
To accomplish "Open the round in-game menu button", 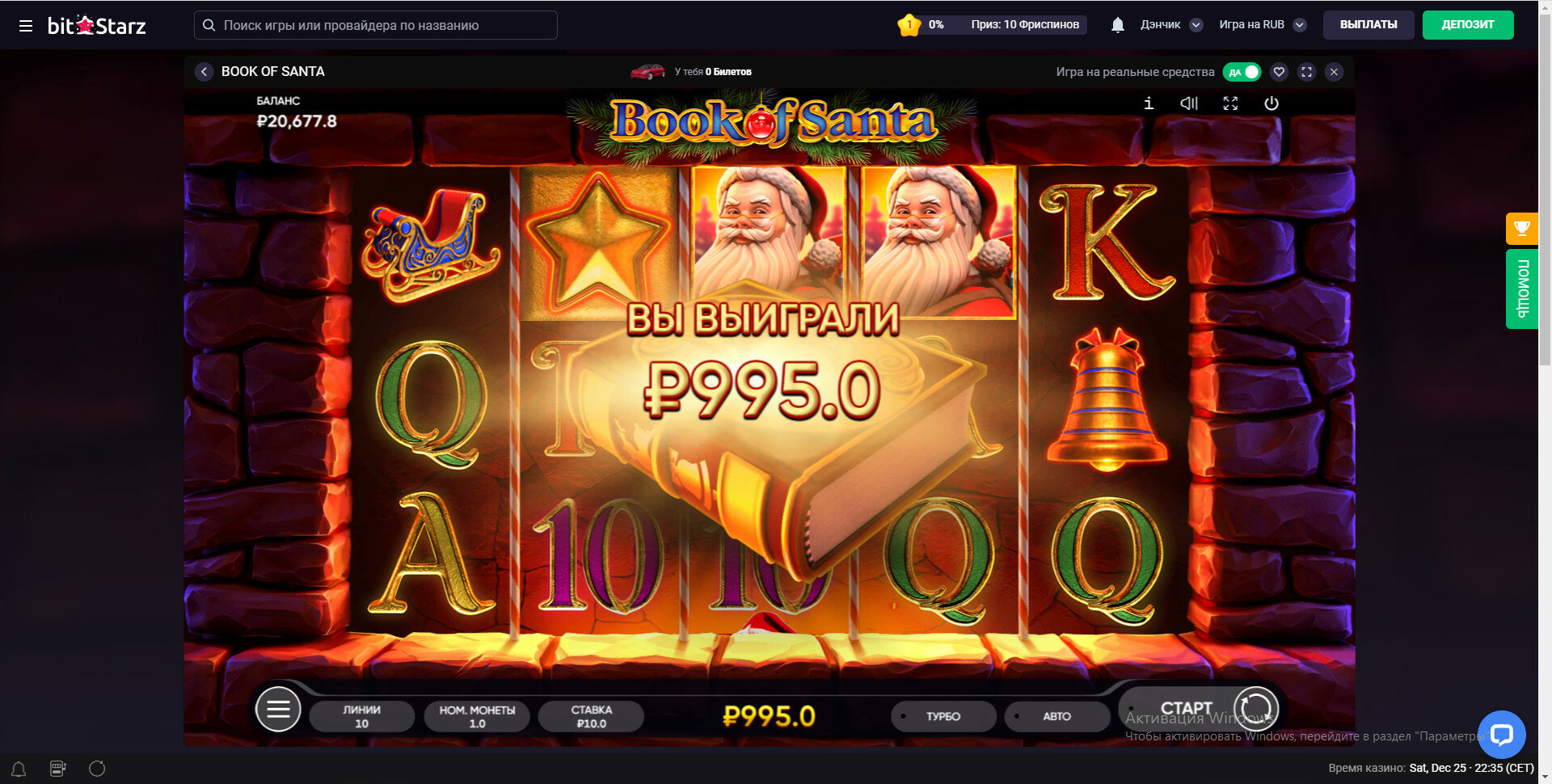I will click(278, 709).
